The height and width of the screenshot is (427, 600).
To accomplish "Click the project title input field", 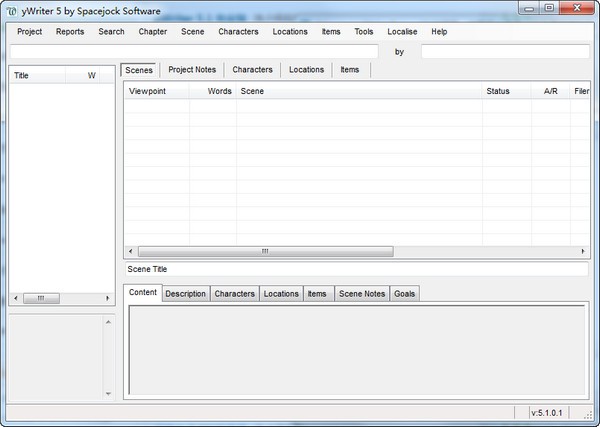I will [x=194, y=52].
